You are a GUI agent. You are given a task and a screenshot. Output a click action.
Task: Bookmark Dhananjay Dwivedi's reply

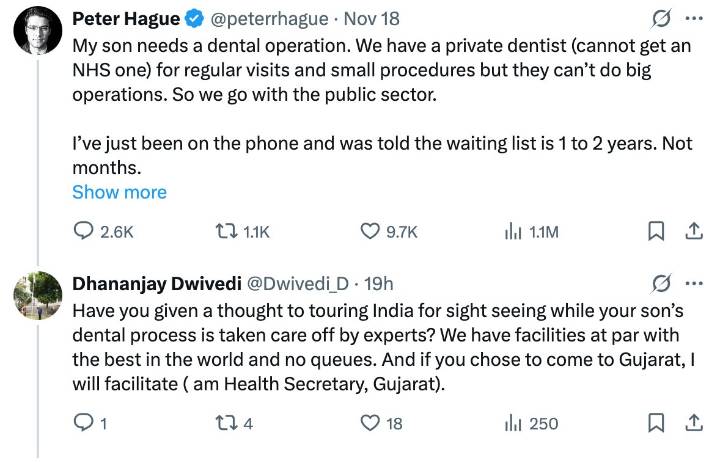point(656,423)
